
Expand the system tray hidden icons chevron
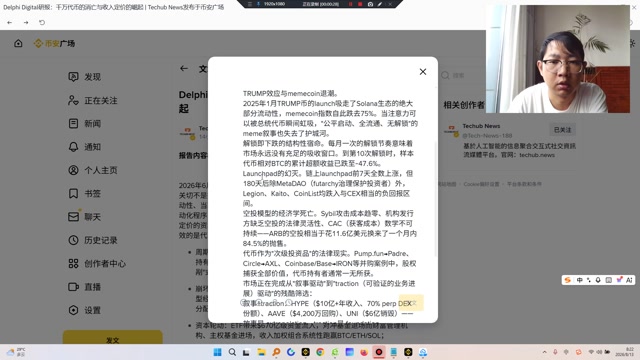(544, 352)
